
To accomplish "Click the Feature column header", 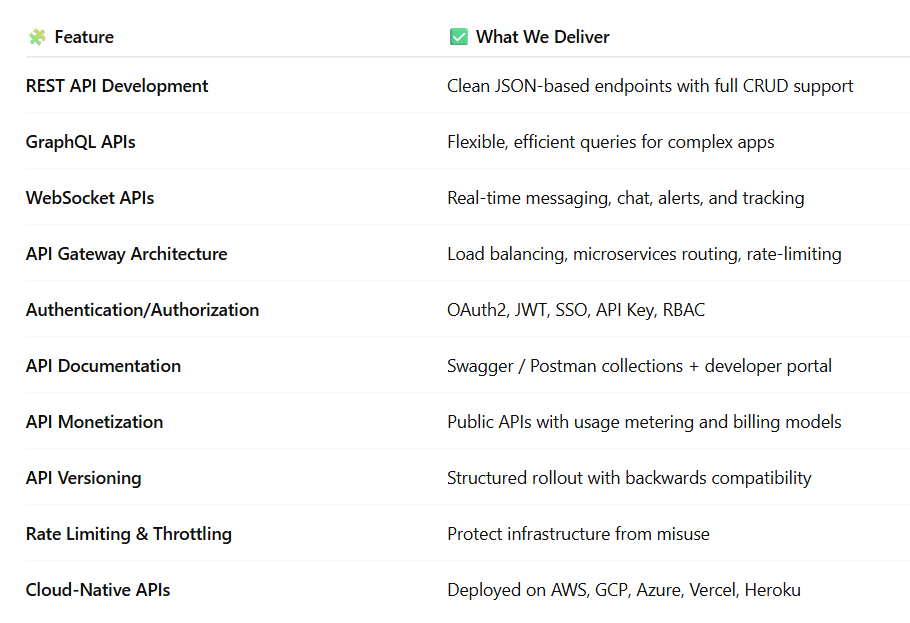I will (84, 37).
